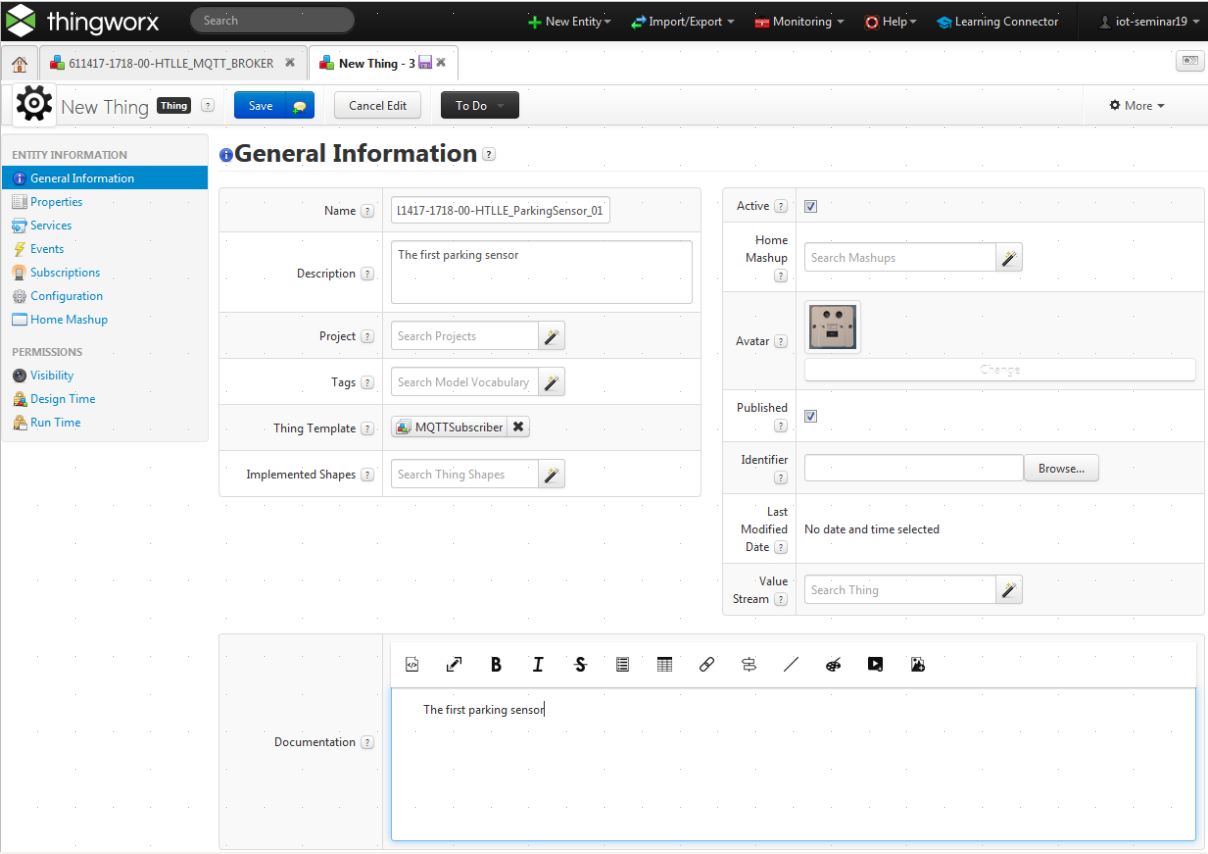The width and height of the screenshot is (1208, 854).
Task: Open the home tab icon
Action: [19, 64]
